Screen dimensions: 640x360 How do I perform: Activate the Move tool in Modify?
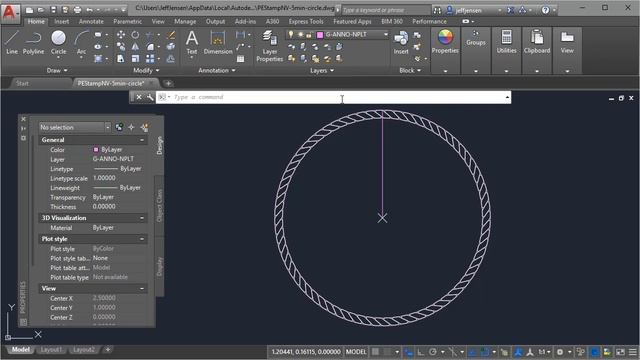click(121, 35)
